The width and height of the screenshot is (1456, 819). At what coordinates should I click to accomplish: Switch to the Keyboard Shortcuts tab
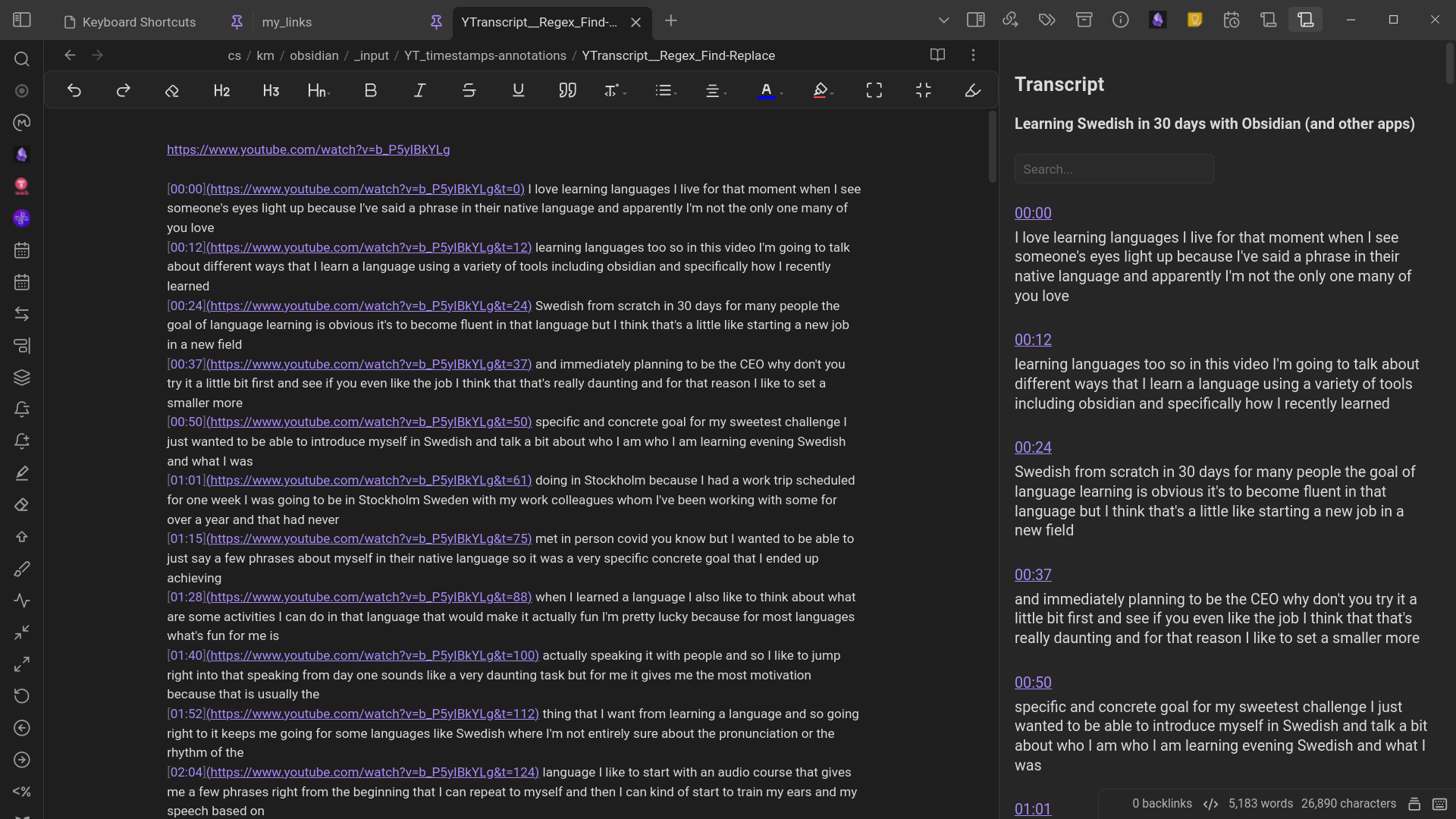click(138, 22)
